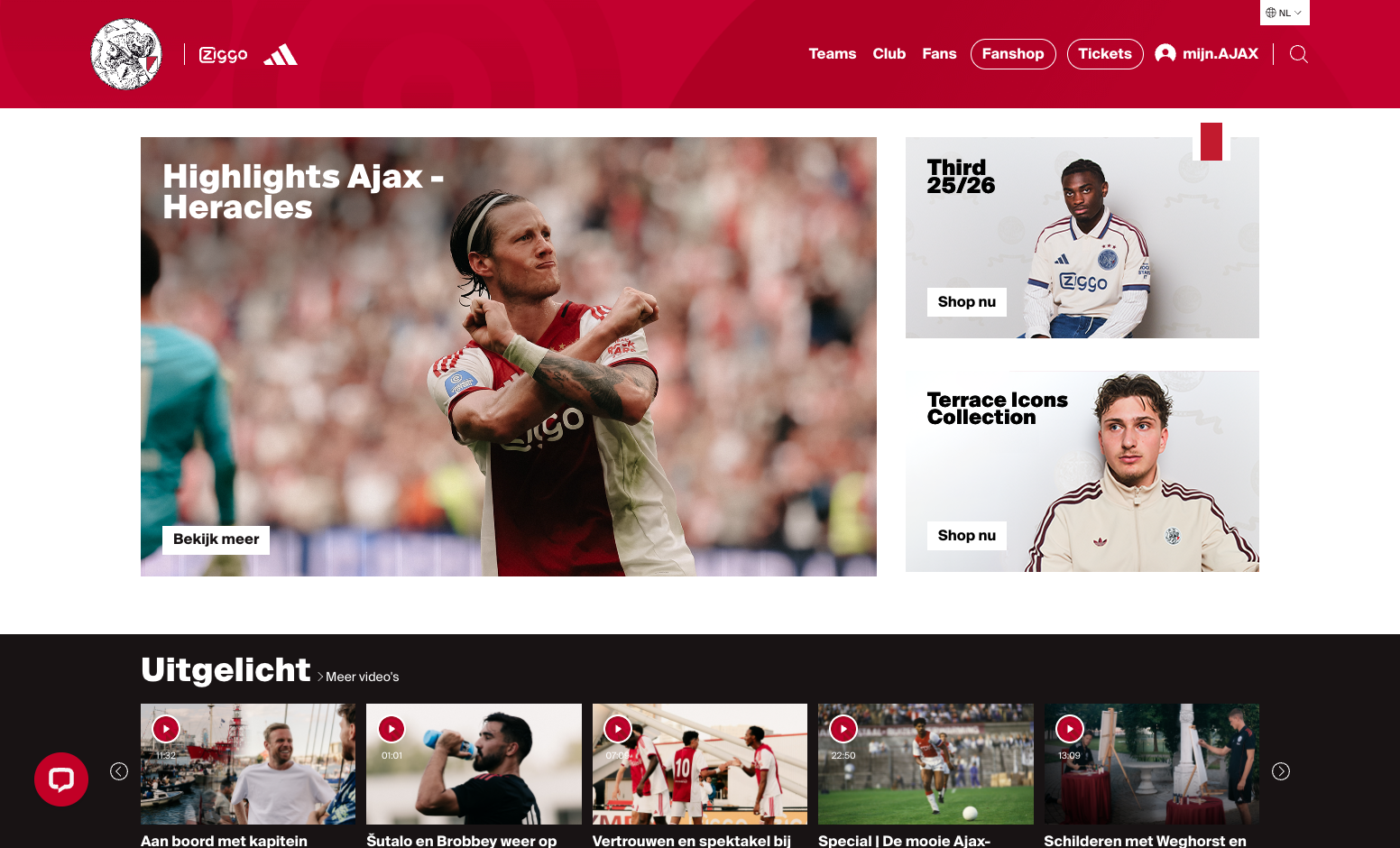The height and width of the screenshot is (848, 1400).
Task: Click the mijn.AJAX profile avatar icon
Action: [1165, 54]
